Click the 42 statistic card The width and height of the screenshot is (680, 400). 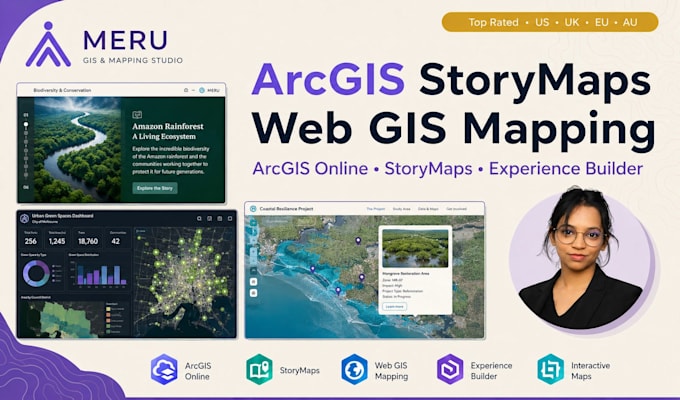(x=116, y=238)
